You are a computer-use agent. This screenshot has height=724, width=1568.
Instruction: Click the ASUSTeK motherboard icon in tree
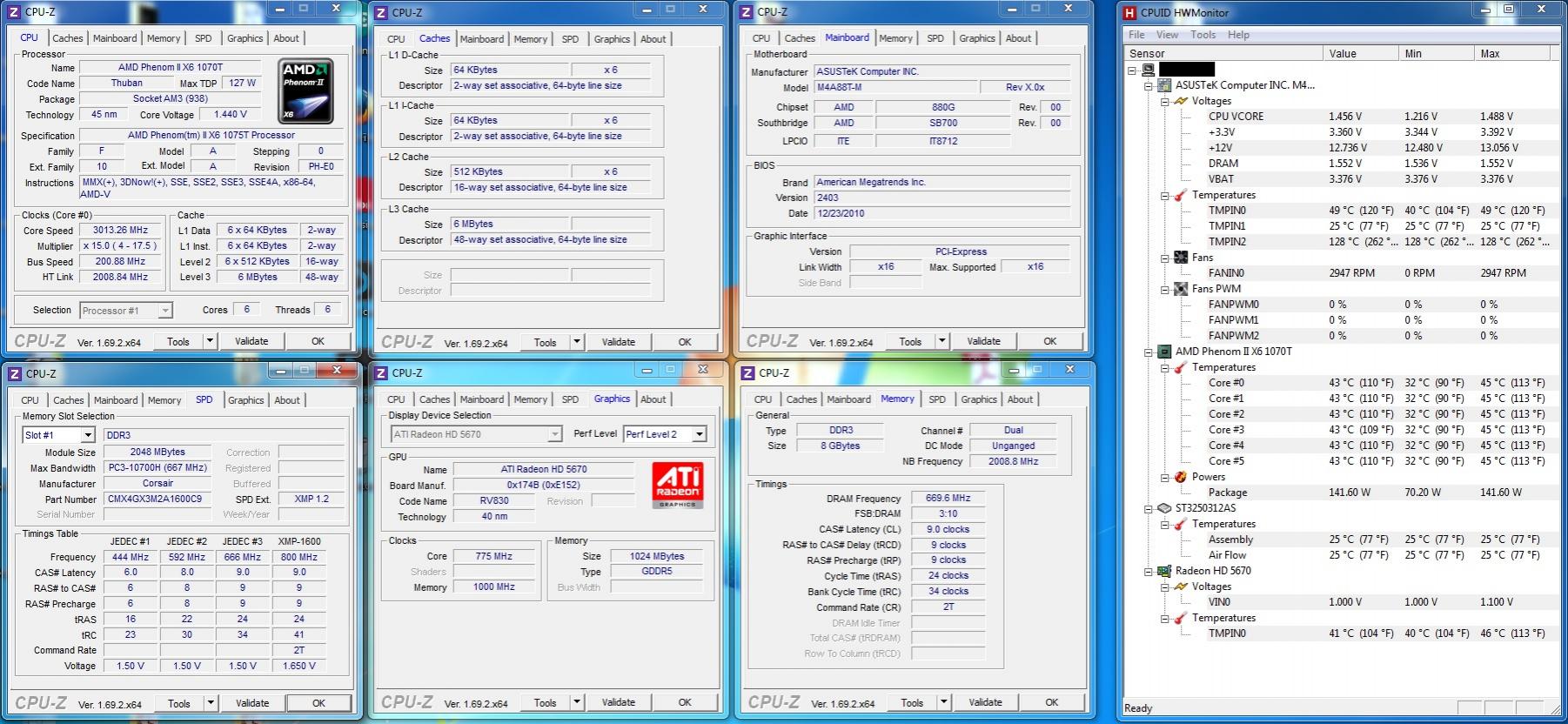pos(1164,85)
